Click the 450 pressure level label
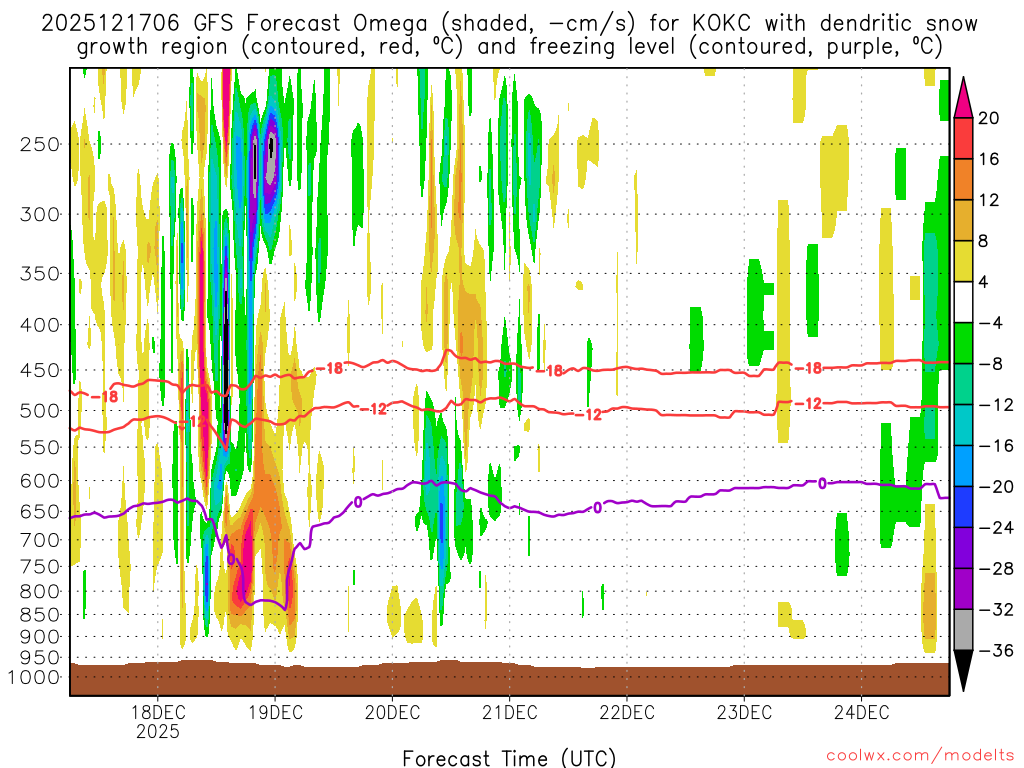Viewport: 1024px width, 768px height. pyautogui.click(x=40, y=370)
